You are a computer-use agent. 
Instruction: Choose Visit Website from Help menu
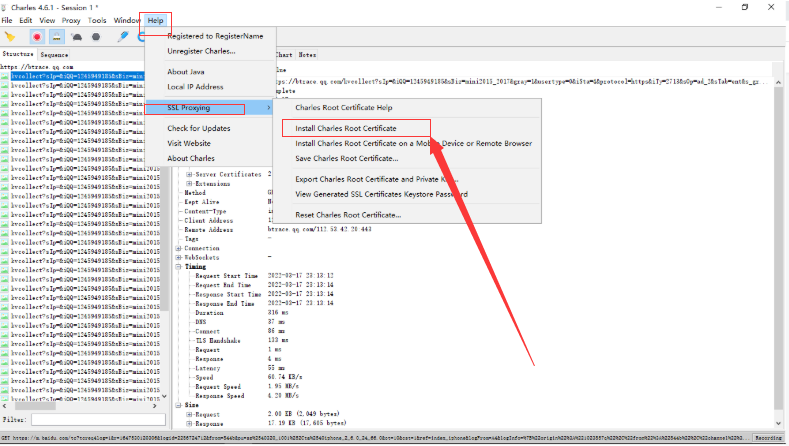pyautogui.click(x=189, y=143)
